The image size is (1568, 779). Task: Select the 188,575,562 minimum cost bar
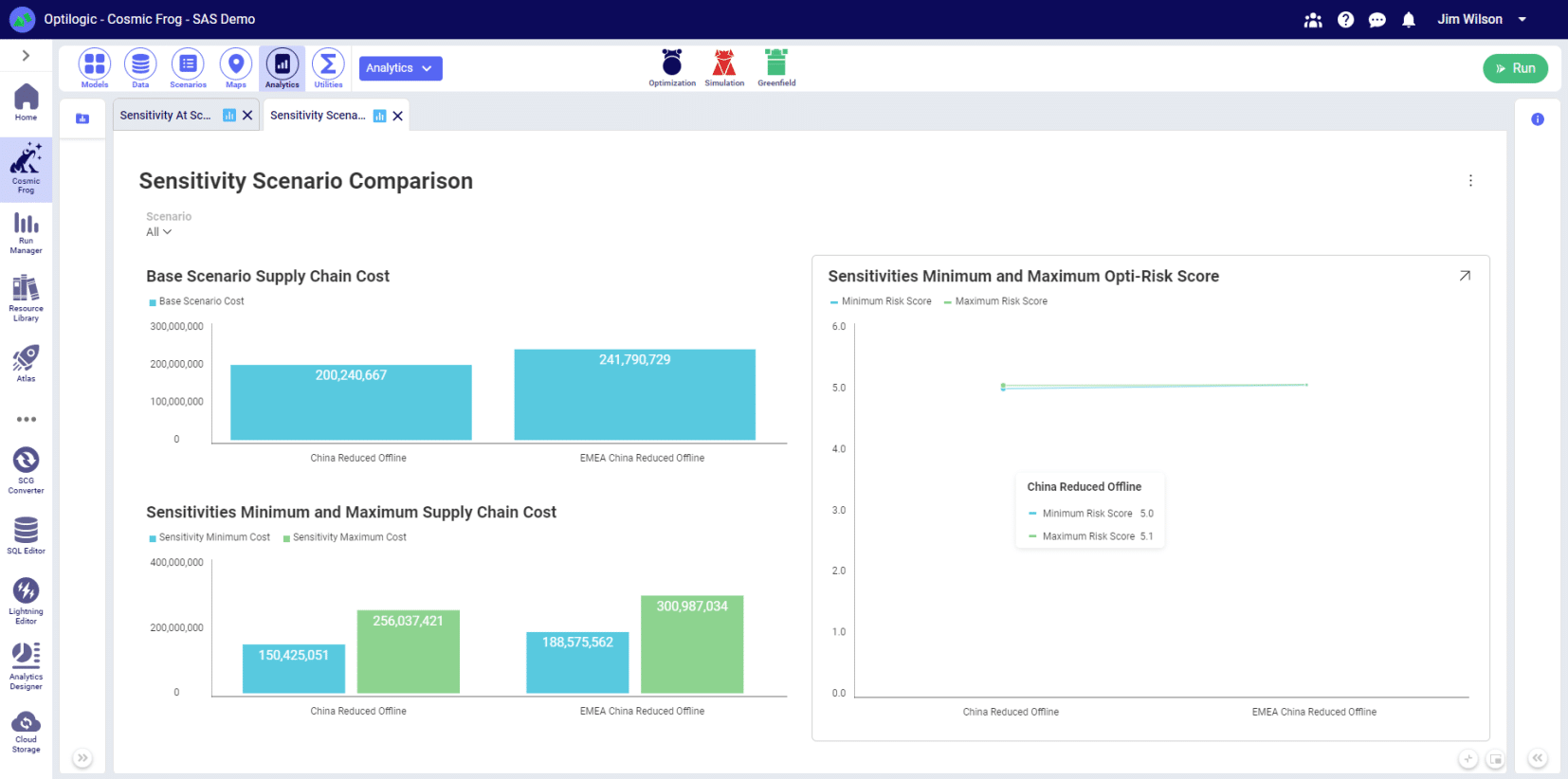pyautogui.click(x=577, y=662)
